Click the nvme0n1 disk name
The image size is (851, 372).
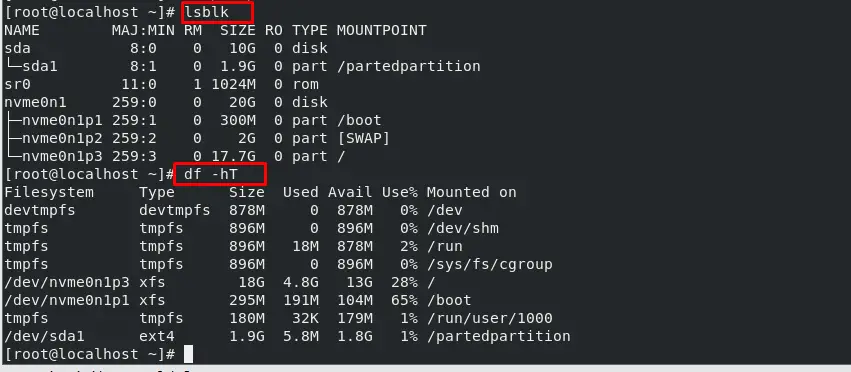(x=35, y=102)
